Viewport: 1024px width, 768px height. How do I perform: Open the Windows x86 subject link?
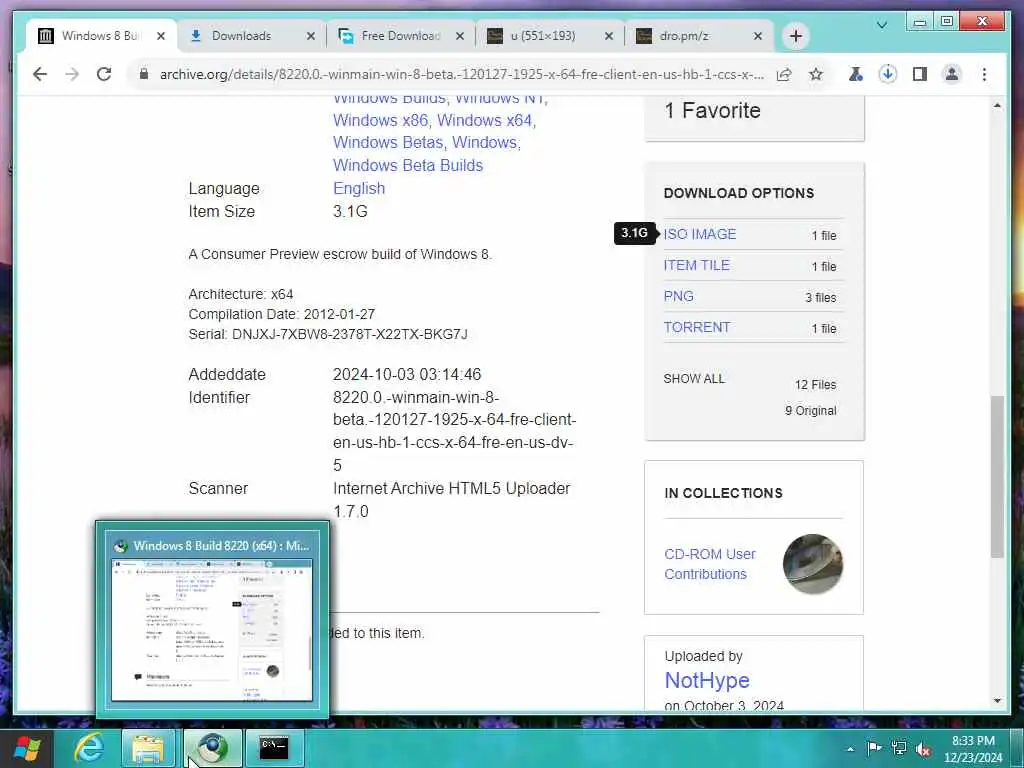(x=380, y=120)
